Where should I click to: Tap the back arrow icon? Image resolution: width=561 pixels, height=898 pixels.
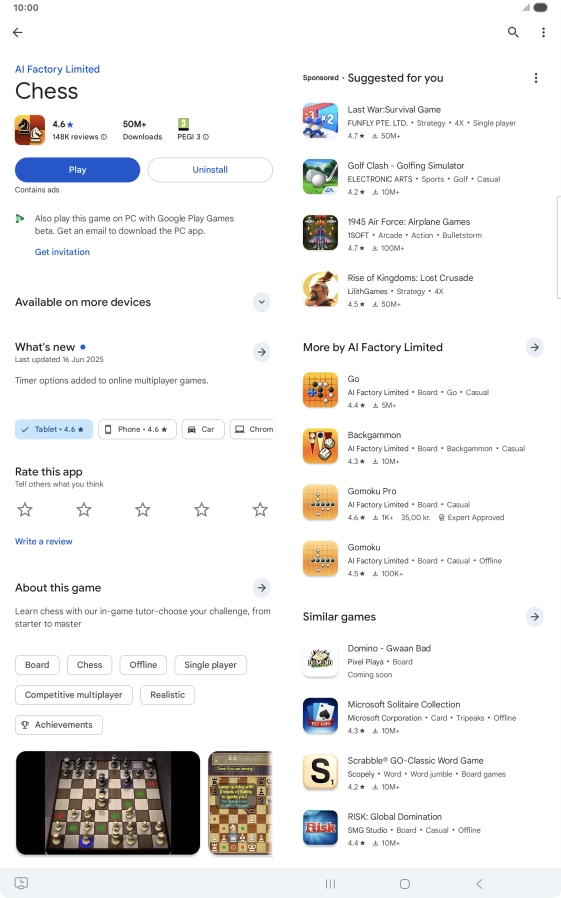point(18,32)
